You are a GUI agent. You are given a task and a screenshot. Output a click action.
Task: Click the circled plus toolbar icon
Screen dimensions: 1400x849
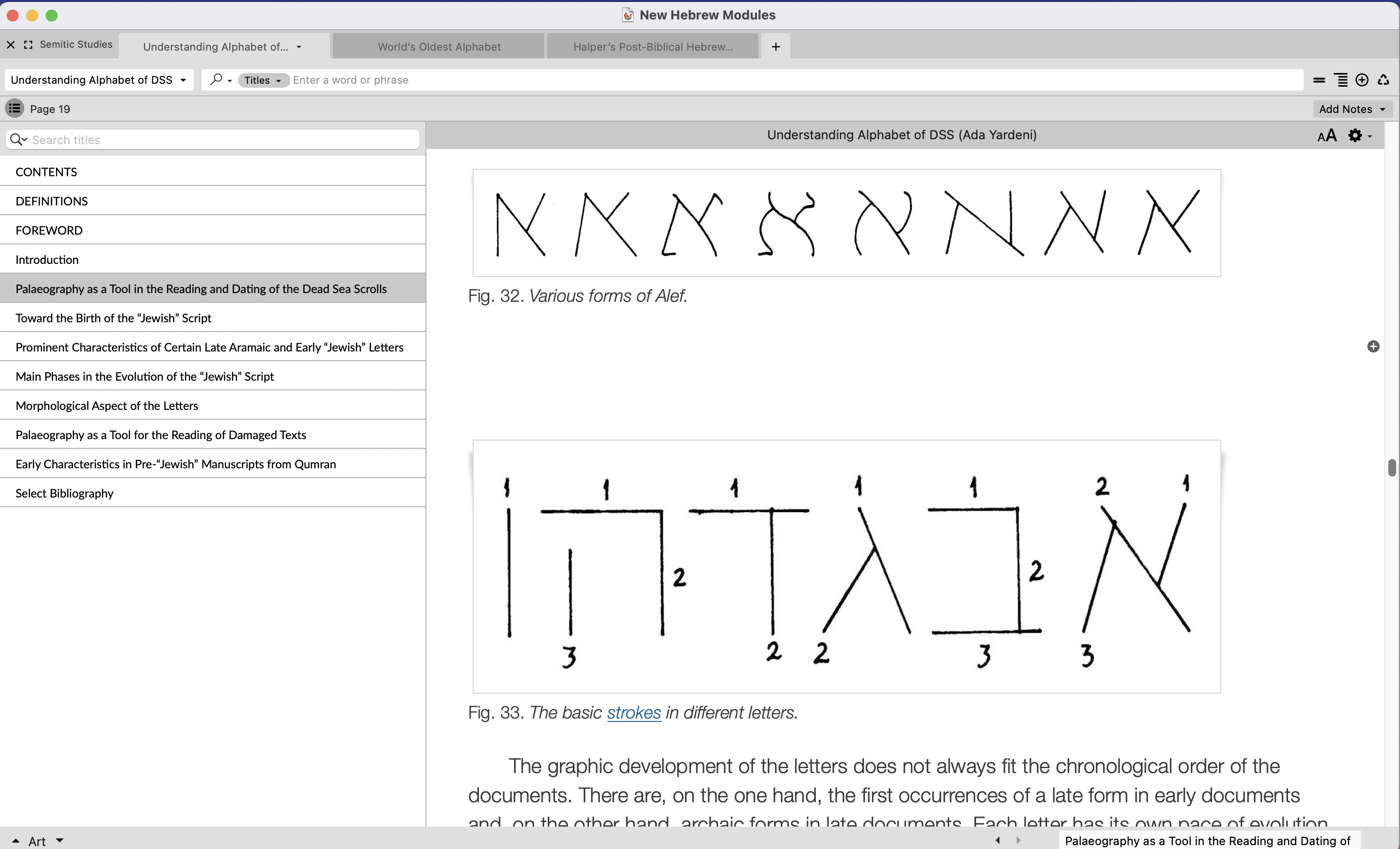pyautogui.click(x=1362, y=80)
